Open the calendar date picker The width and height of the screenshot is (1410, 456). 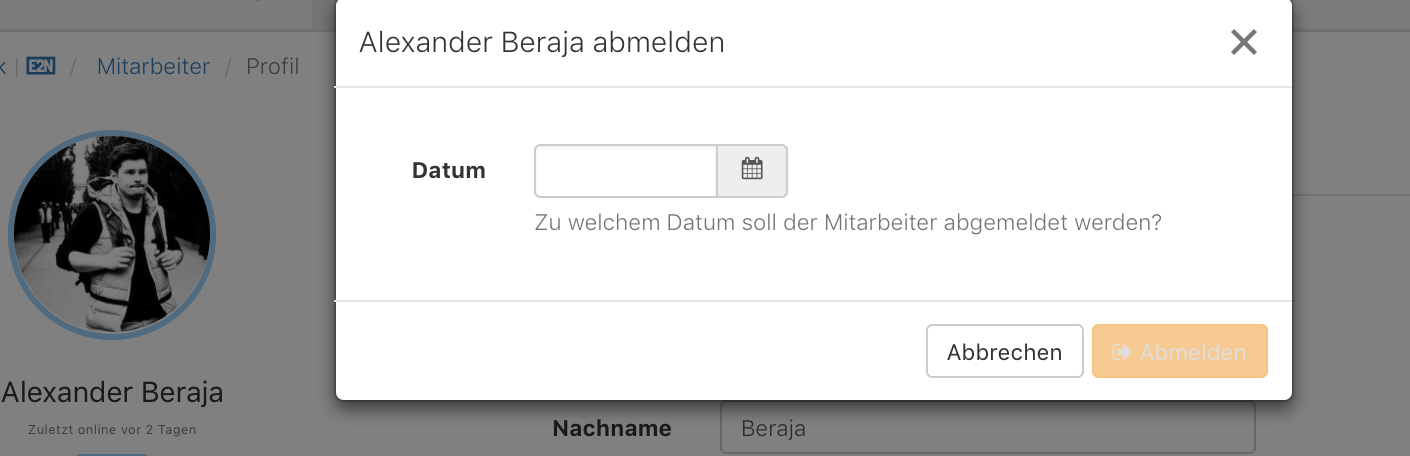coord(752,170)
